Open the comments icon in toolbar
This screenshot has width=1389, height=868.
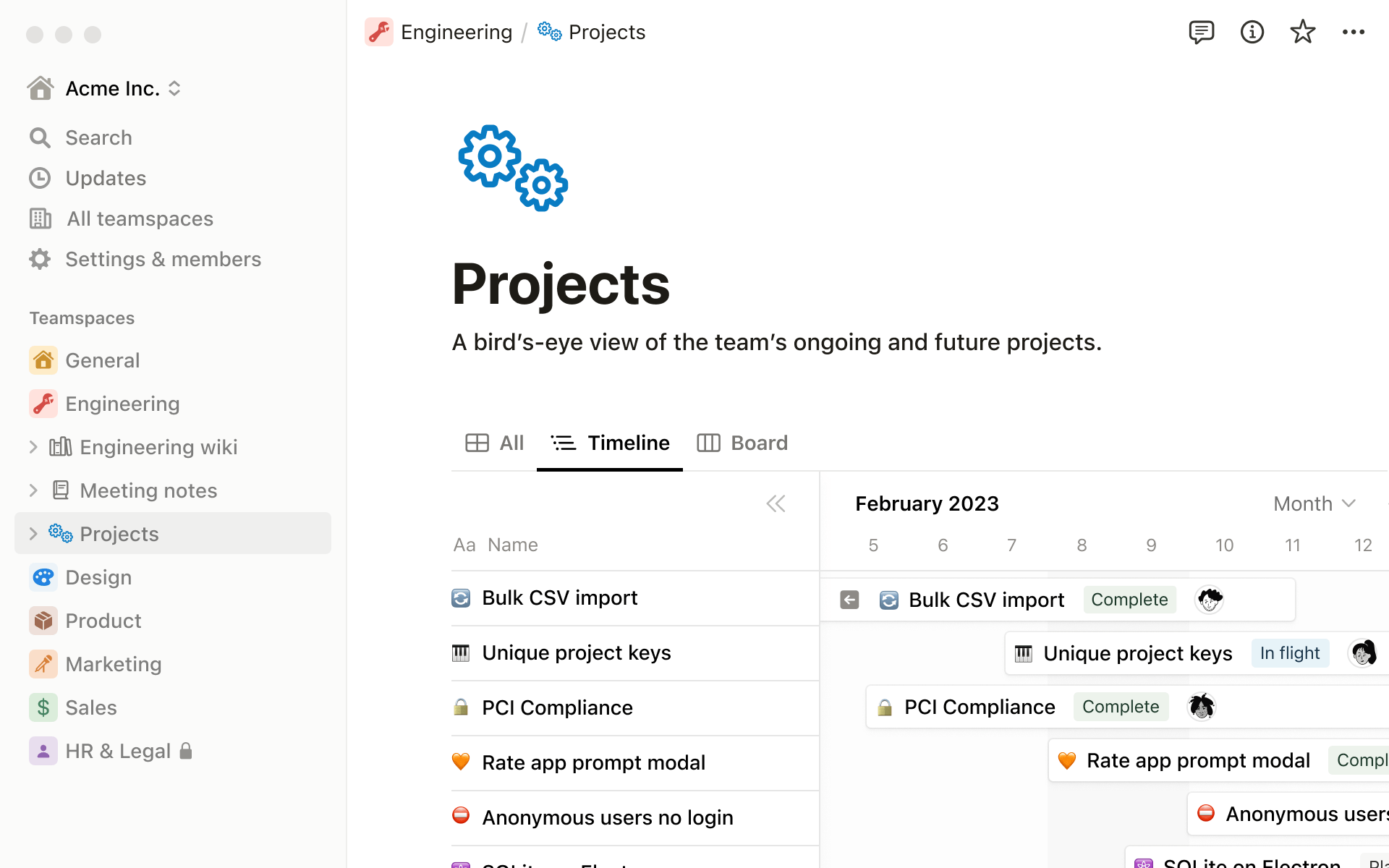click(1200, 32)
